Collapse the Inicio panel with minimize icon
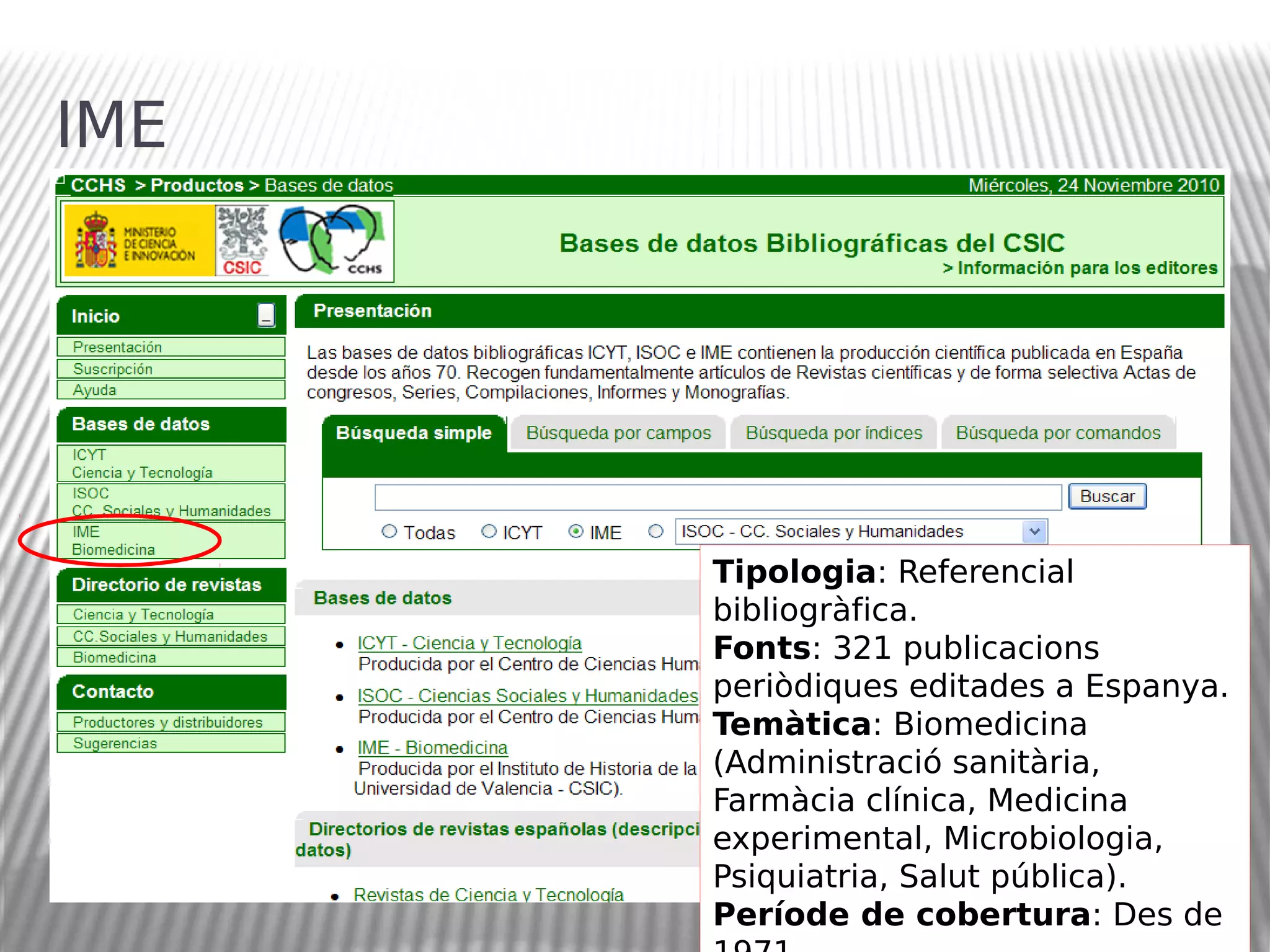This screenshot has width=1270, height=952. [x=267, y=315]
